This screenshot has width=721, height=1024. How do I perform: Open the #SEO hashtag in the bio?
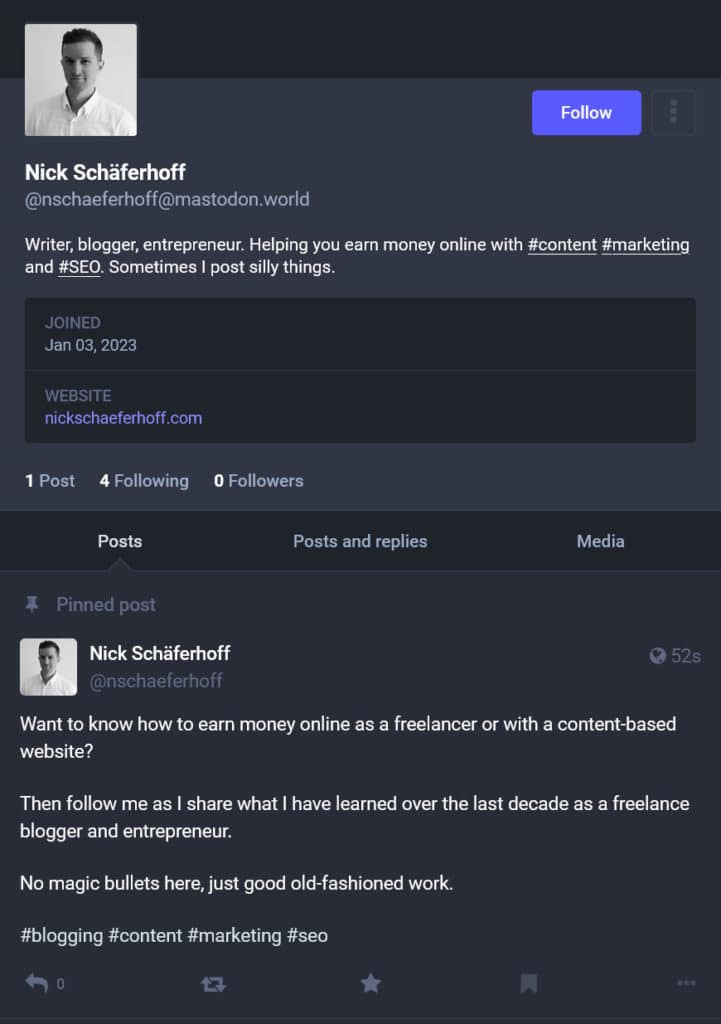79,267
